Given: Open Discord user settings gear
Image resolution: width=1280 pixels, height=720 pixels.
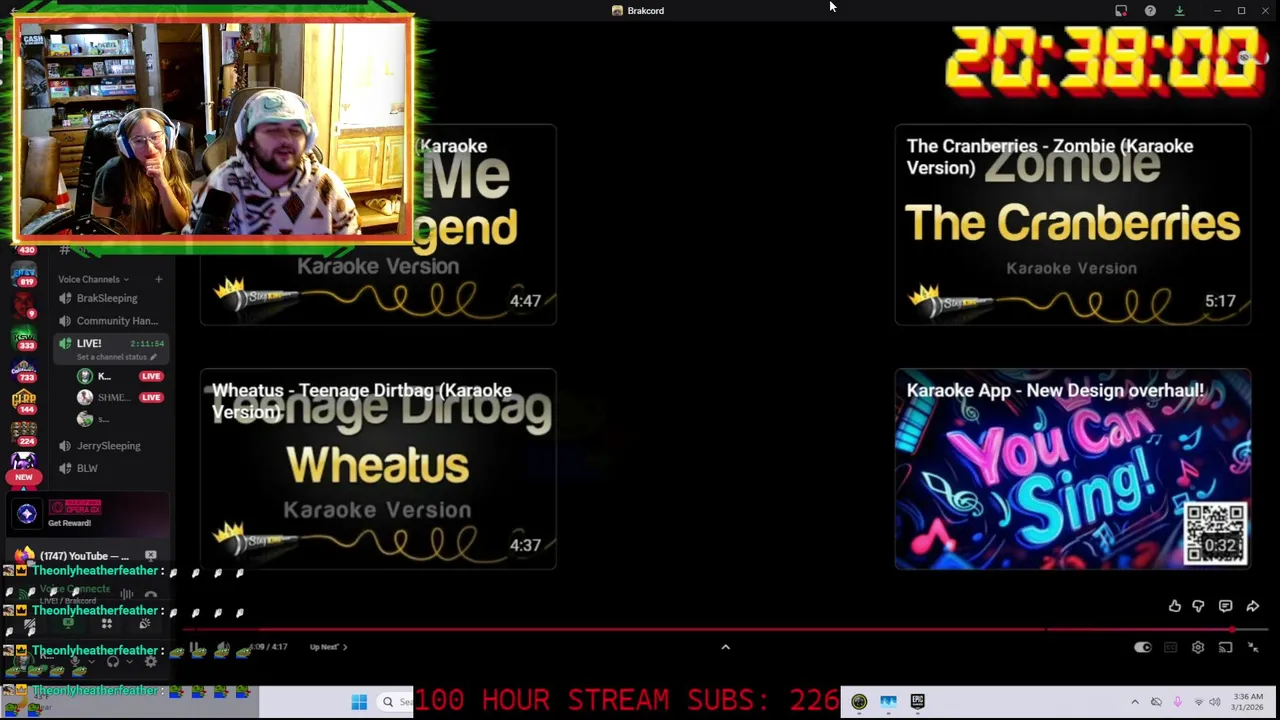Looking at the screenshot, I should [x=151, y=661].
